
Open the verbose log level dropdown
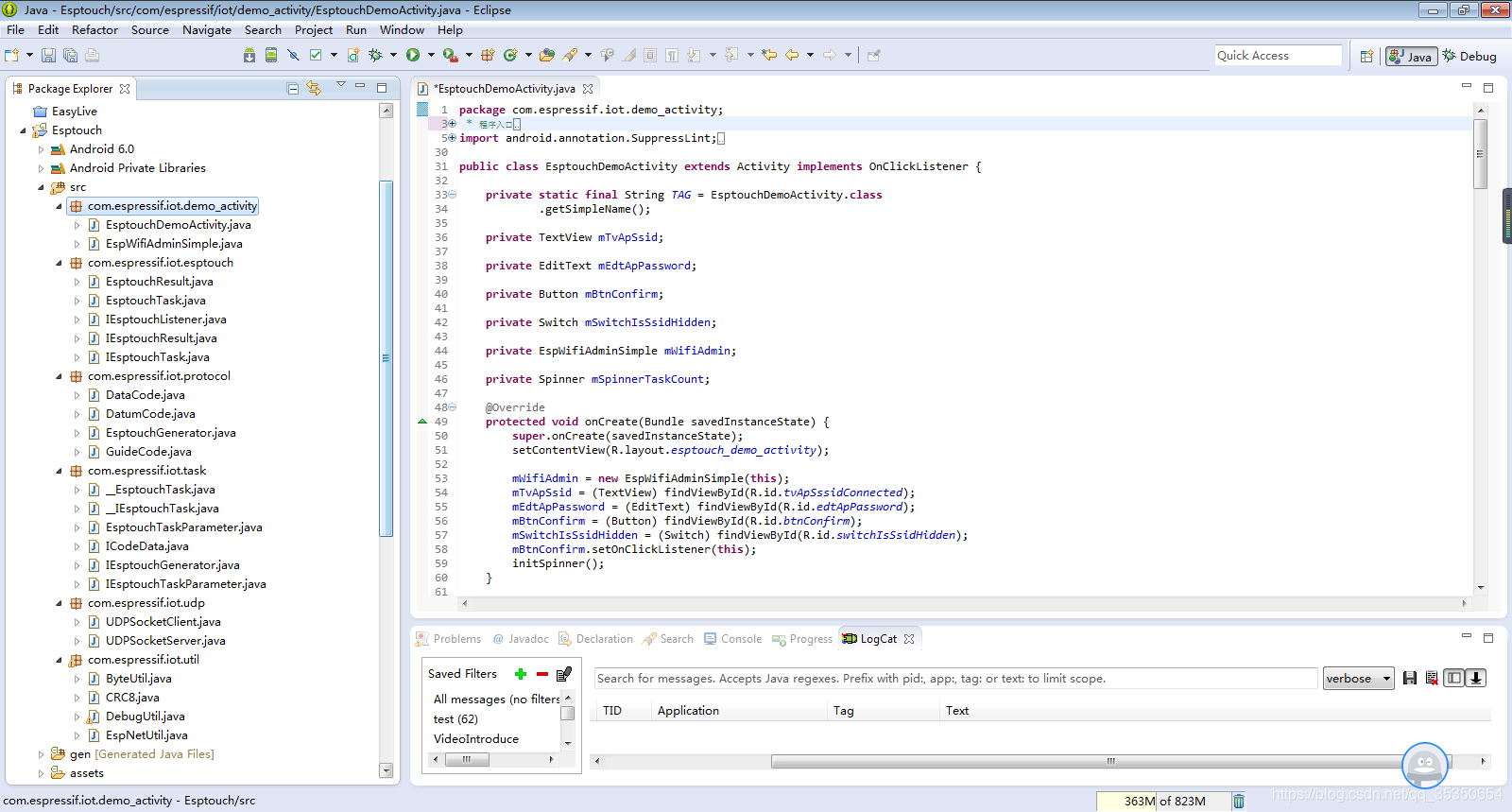pyautogui.click(x=1358, y=679)
